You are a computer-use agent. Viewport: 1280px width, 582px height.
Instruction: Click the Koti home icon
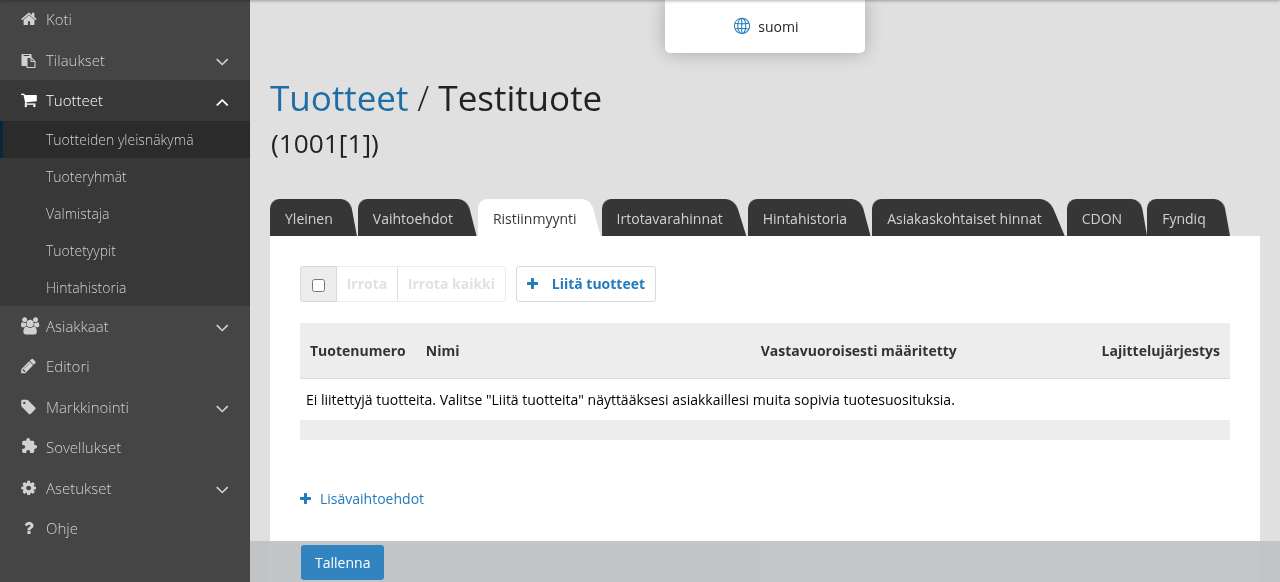coord(28,19)
